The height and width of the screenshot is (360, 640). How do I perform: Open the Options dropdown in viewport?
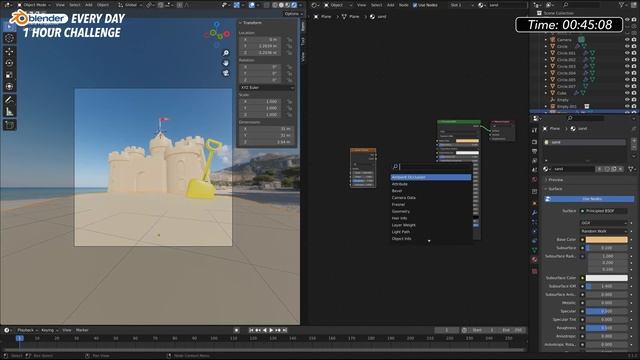293,14
